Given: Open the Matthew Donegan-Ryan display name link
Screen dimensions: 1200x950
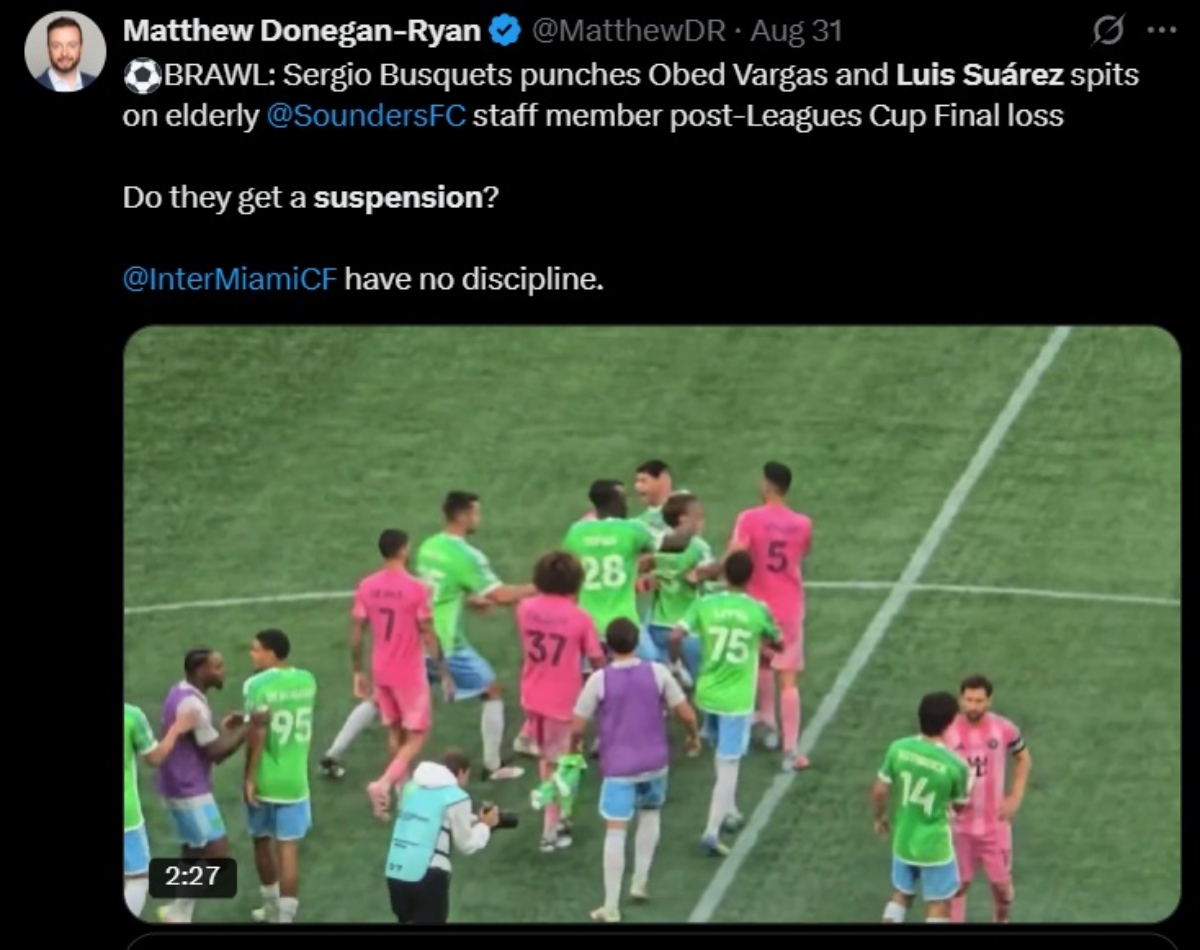Looking at the screenshot, I should point(302,31).
